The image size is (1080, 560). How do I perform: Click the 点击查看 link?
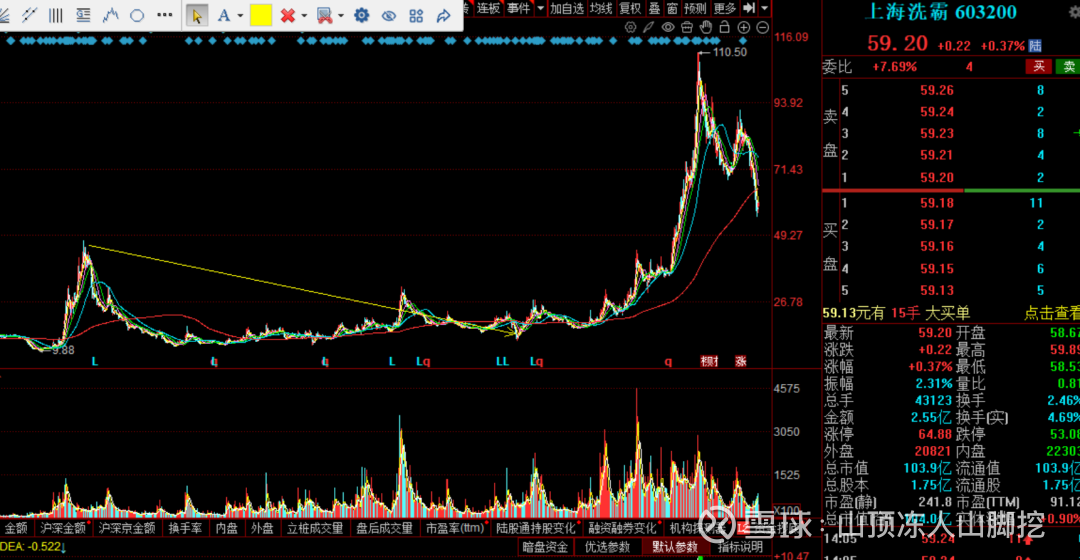click(x=1052, y=313)
